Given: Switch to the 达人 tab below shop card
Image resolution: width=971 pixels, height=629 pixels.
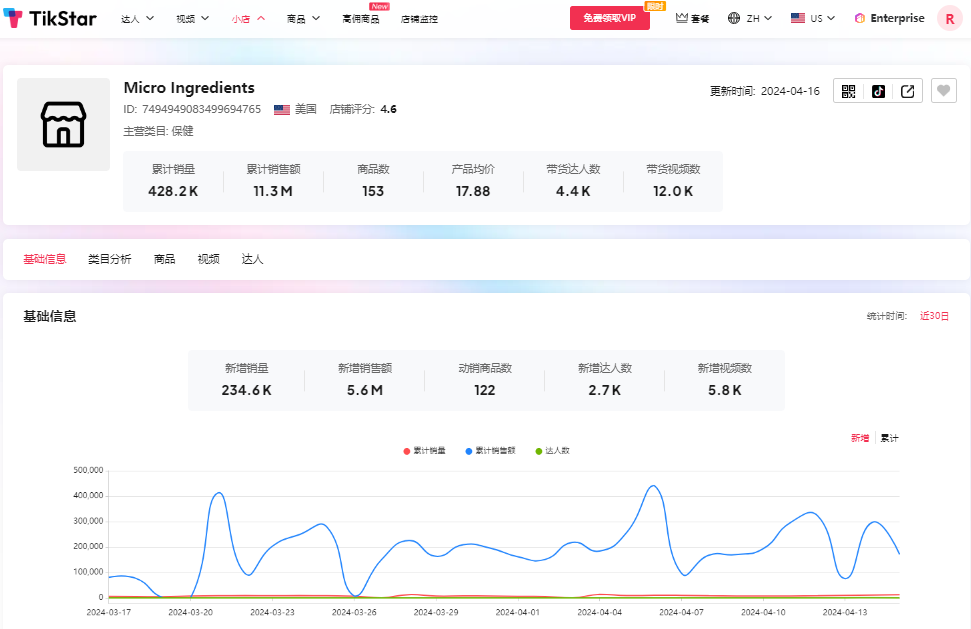Looking at the screenshot, I should click(252, 259).
